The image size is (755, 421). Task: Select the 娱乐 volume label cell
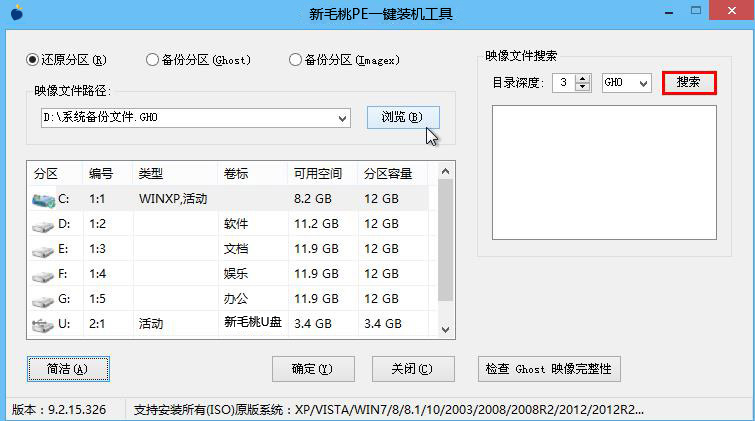point(235,274)
